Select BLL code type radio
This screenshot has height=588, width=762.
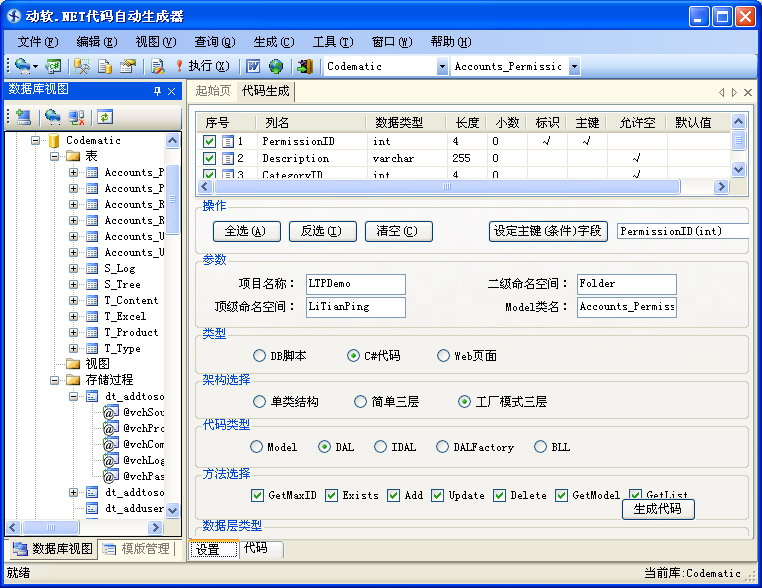pos(540,447)
